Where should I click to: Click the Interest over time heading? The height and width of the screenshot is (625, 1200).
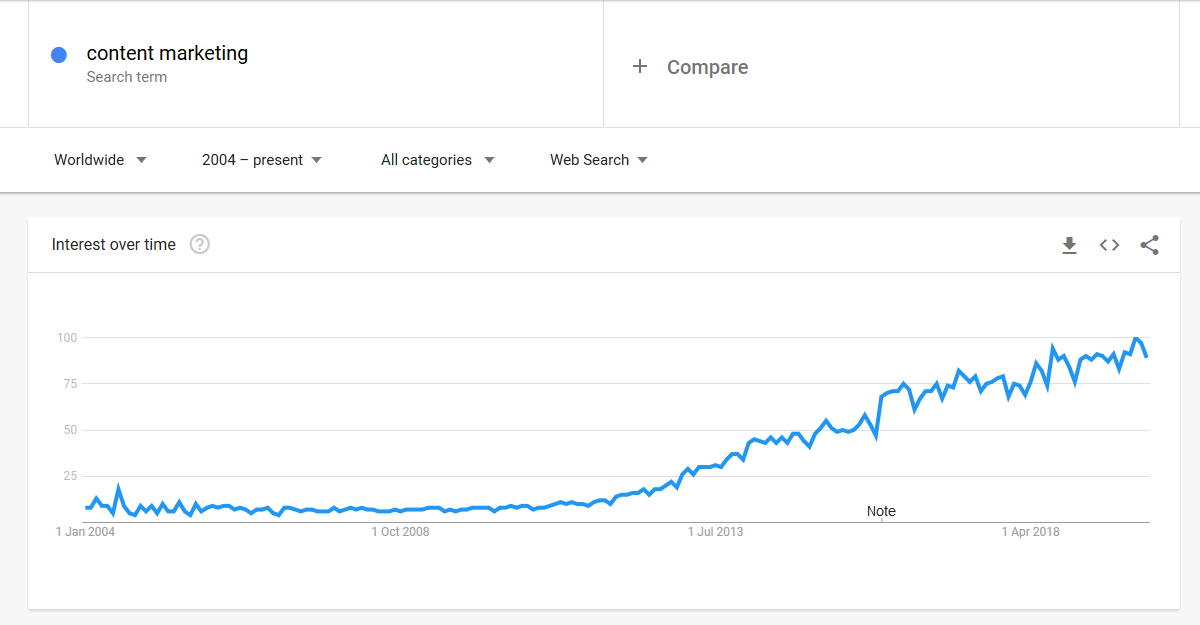(x=114, y=244)
